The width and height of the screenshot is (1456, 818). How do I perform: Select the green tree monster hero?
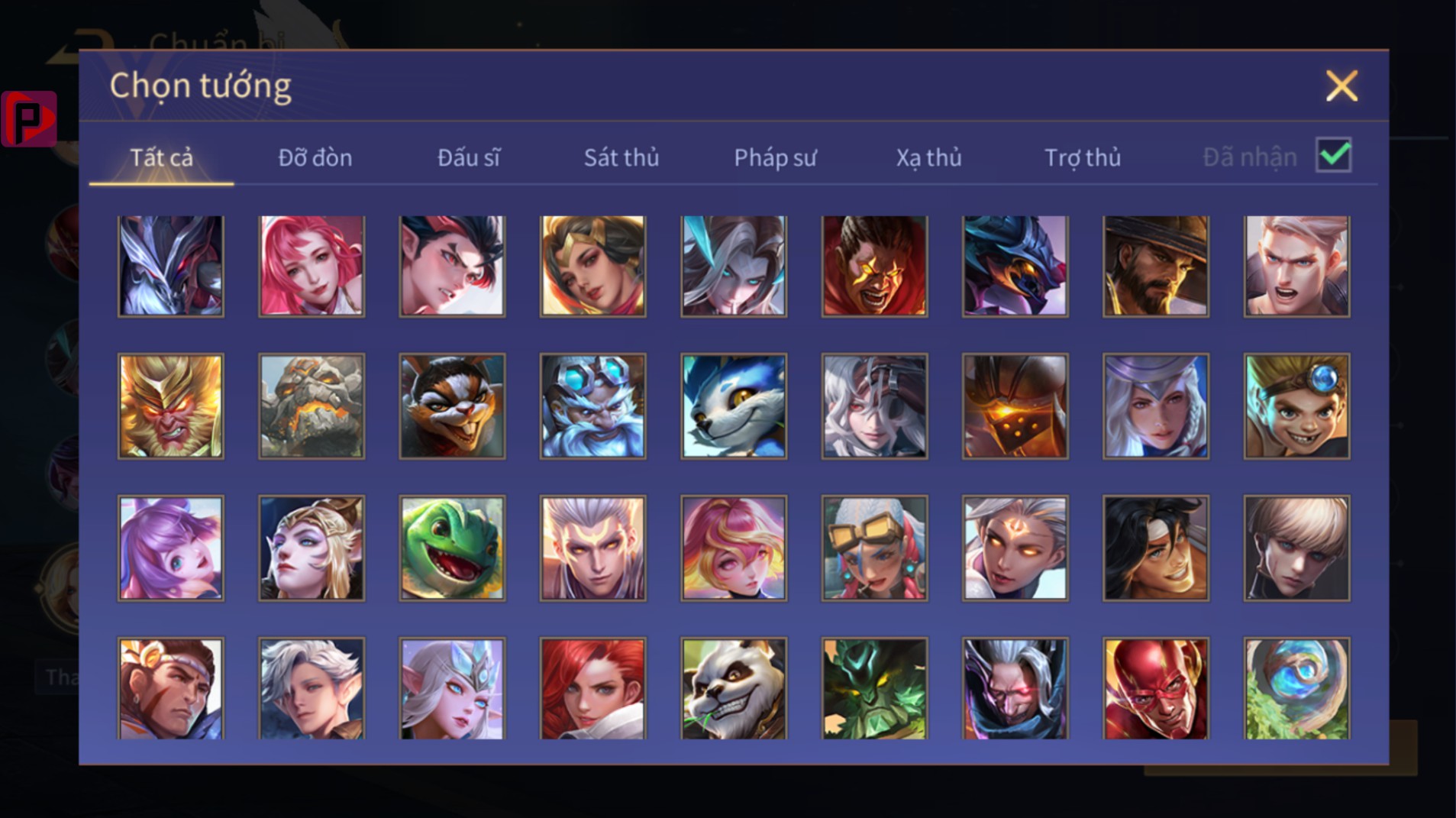tap(875, 689)
